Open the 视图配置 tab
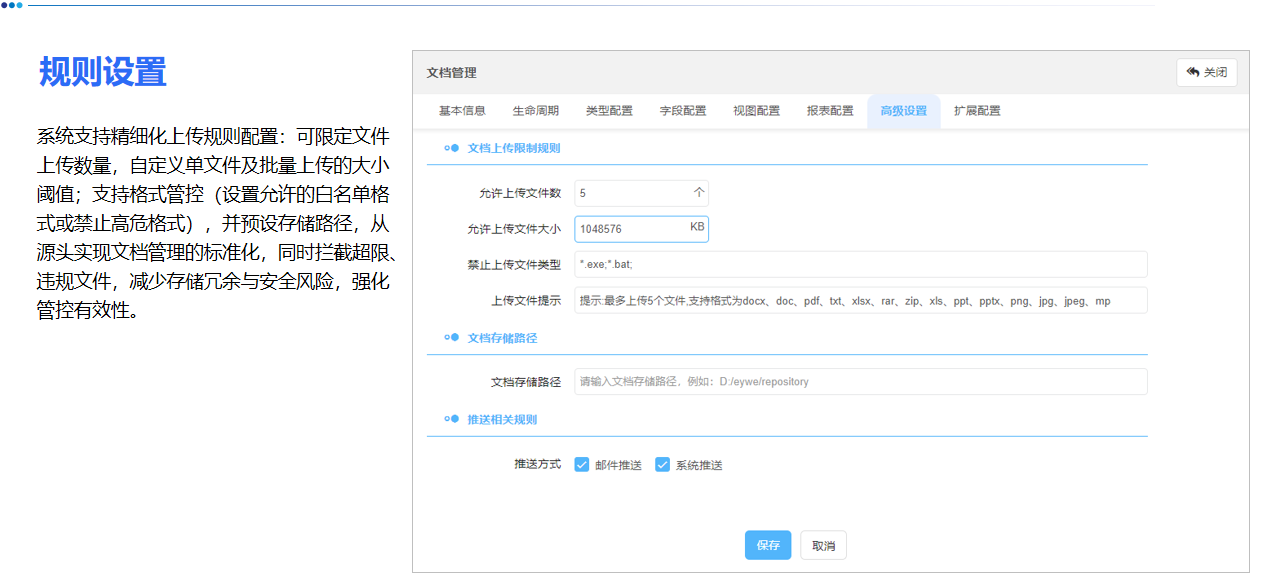1261x585 pixels. 755,111
